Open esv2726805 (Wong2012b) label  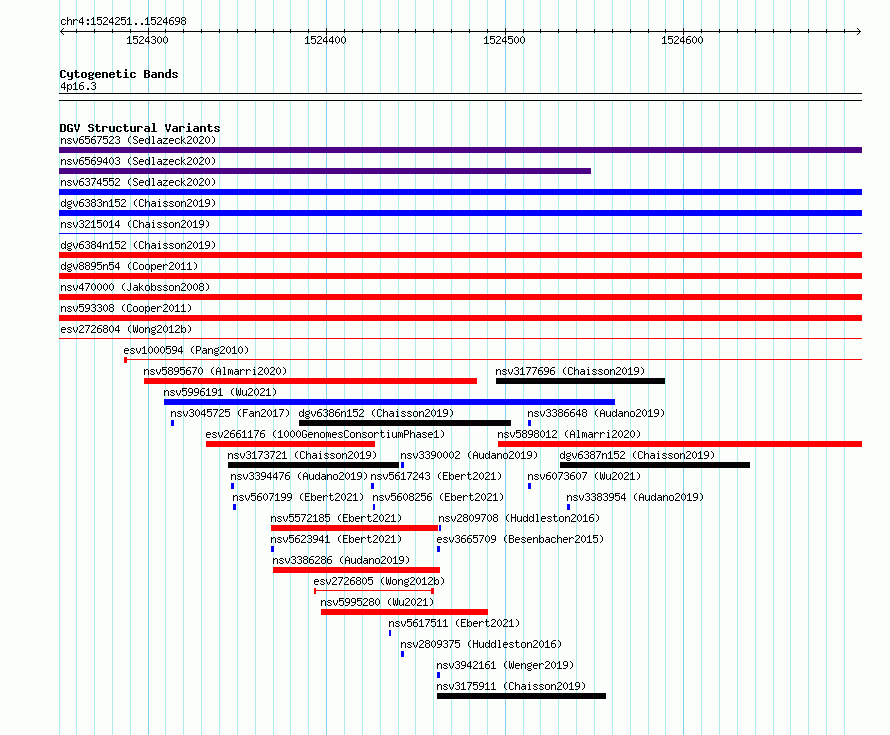(x=379, y=581)
